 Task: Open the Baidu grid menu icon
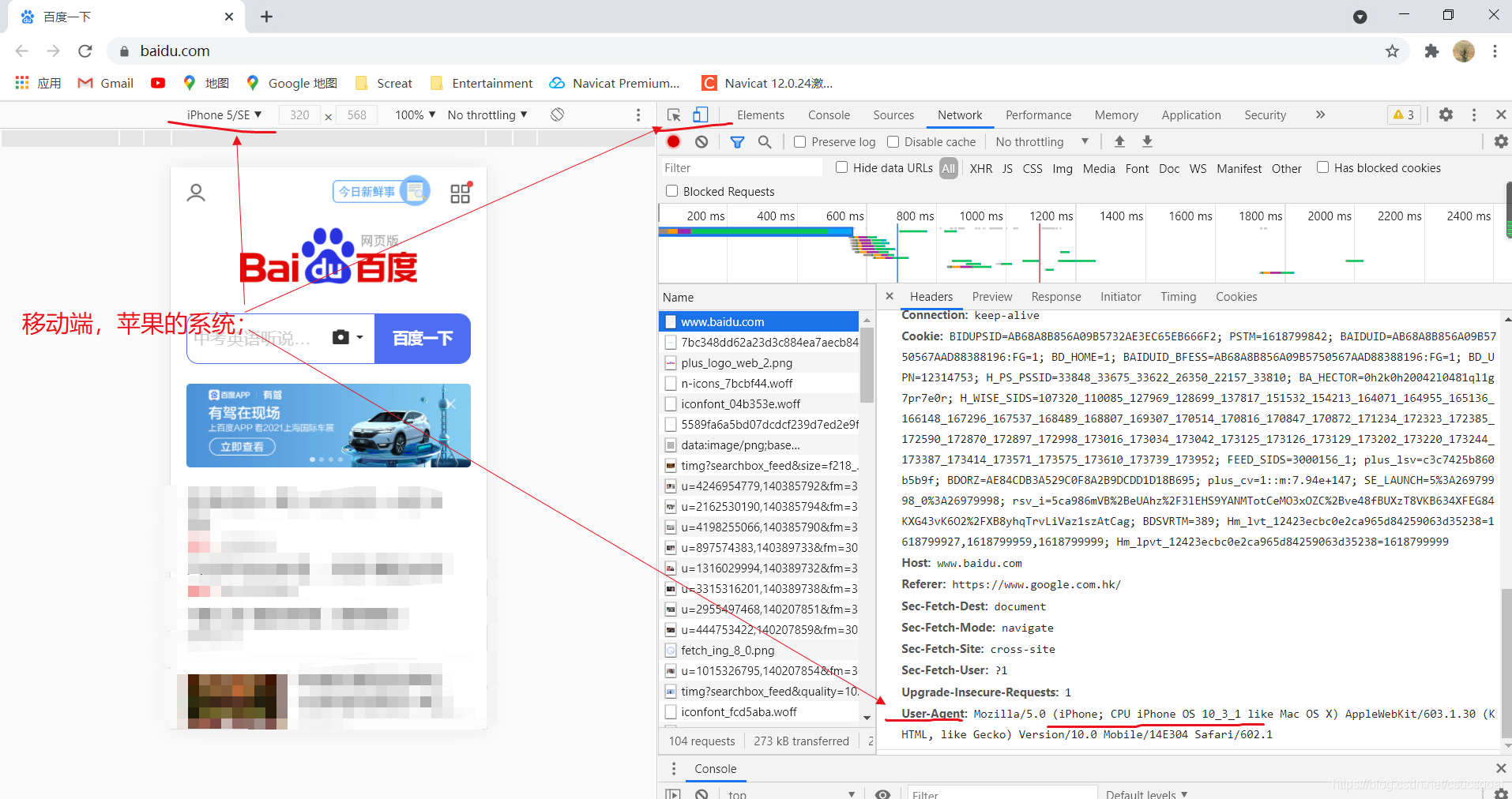[x=461, y=193]
